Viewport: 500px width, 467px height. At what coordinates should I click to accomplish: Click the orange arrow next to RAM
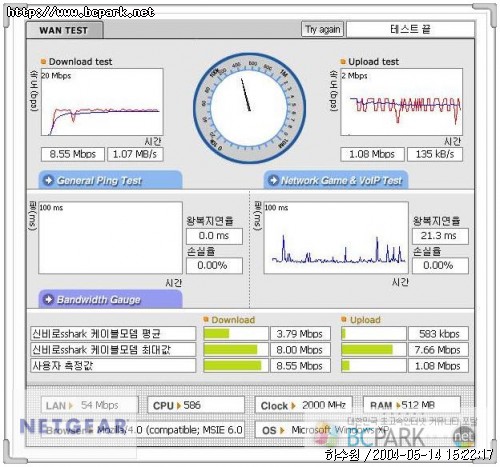[x=398, y=406]
